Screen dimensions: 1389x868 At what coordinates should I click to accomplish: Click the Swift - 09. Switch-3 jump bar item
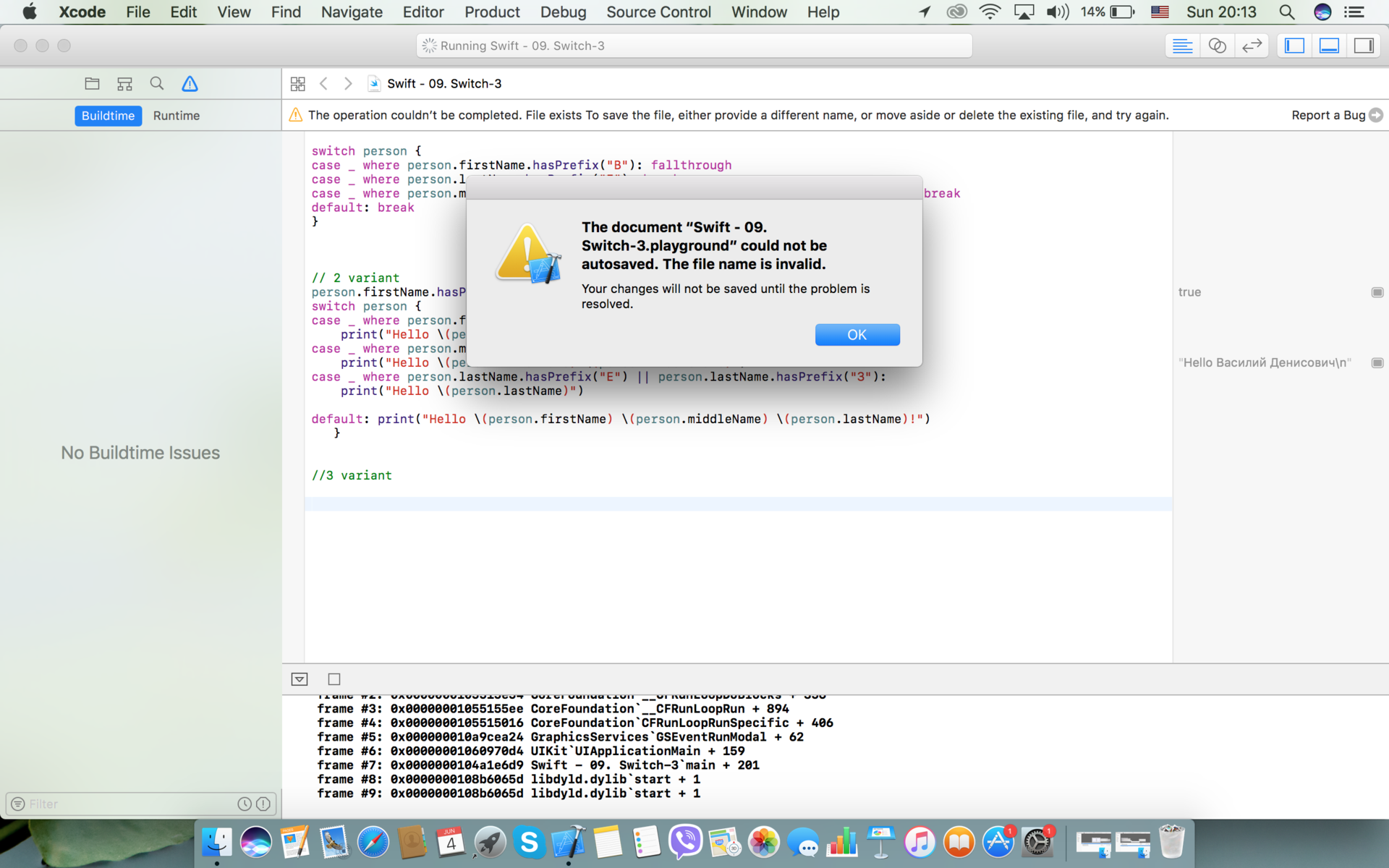point(435,83)
